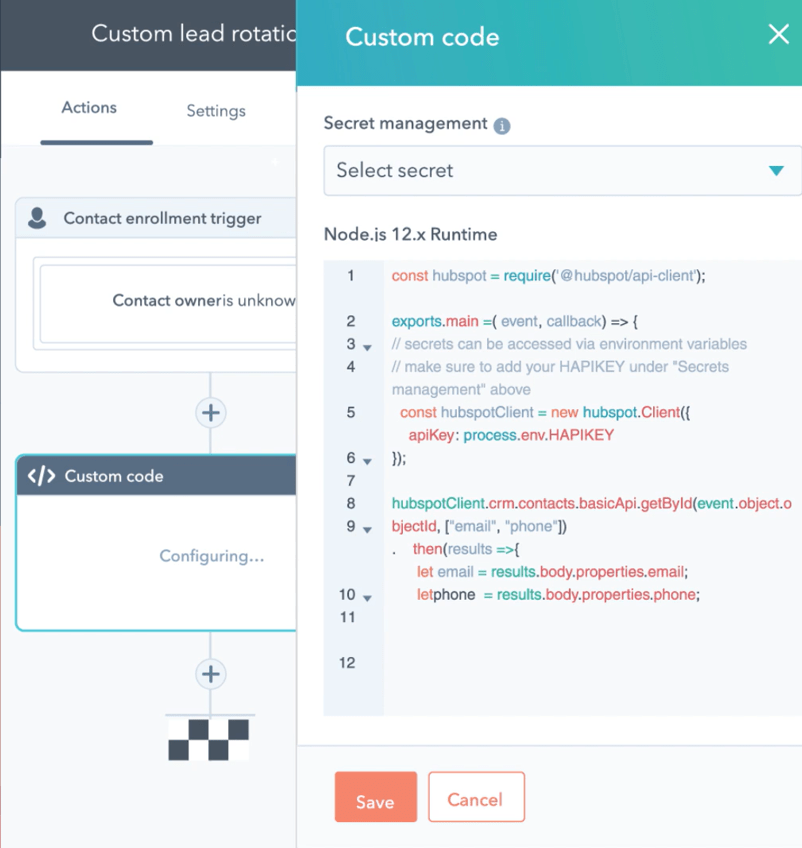Screen dimensions: 802x848
Task: Click the Node.js 12.x Runtime label
Action: 410,234
